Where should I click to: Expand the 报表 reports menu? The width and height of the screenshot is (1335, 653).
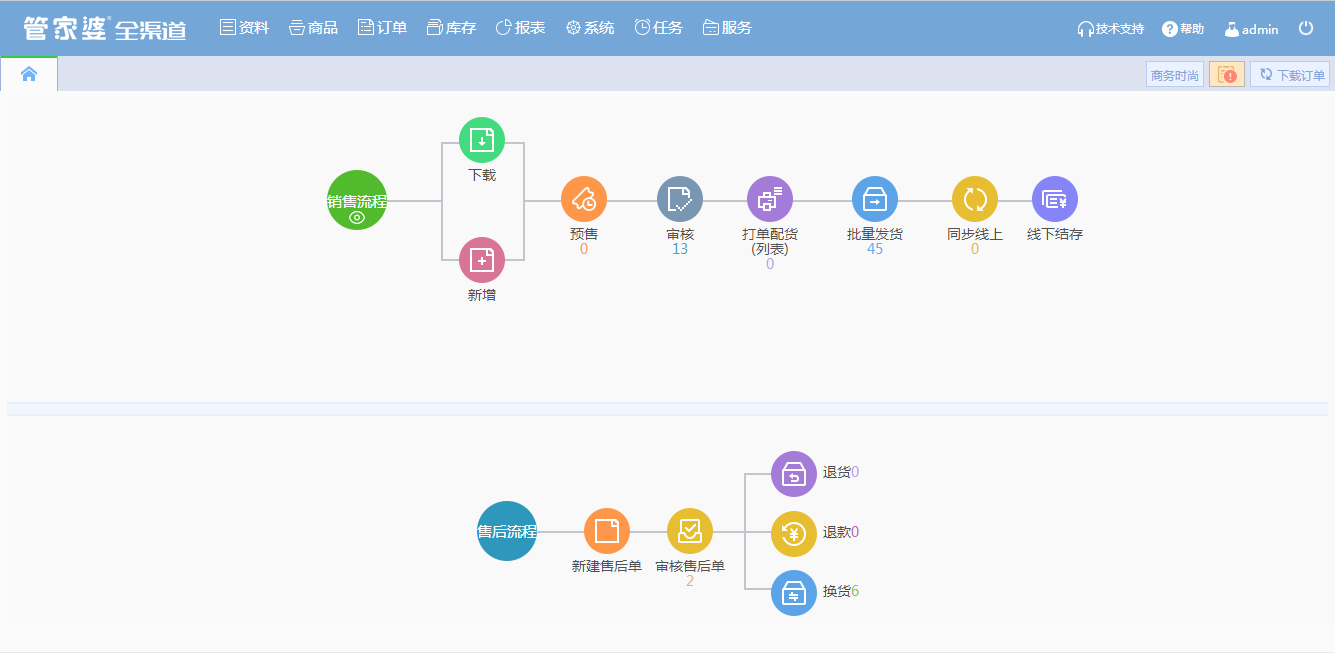click(x=521, y=28)
